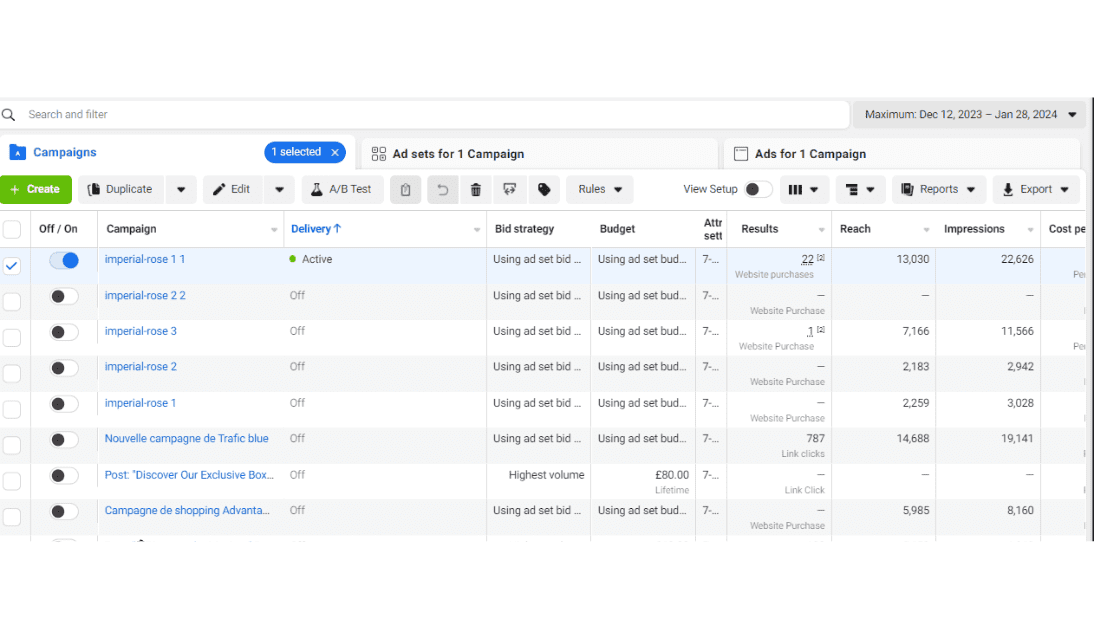Click the tag label icon
This screenshot has width=1094, height=625.
point(543,190)
